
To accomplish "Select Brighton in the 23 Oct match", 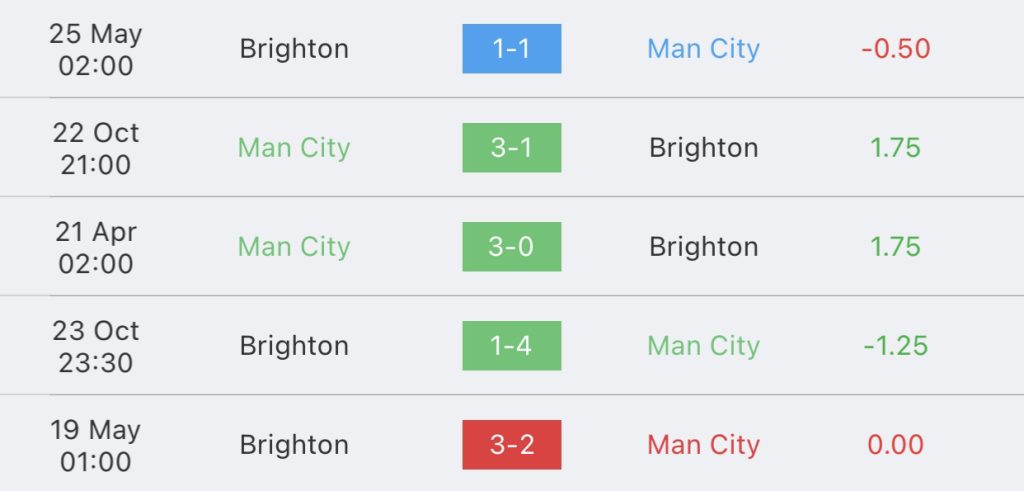I will [x=294, y=345].
